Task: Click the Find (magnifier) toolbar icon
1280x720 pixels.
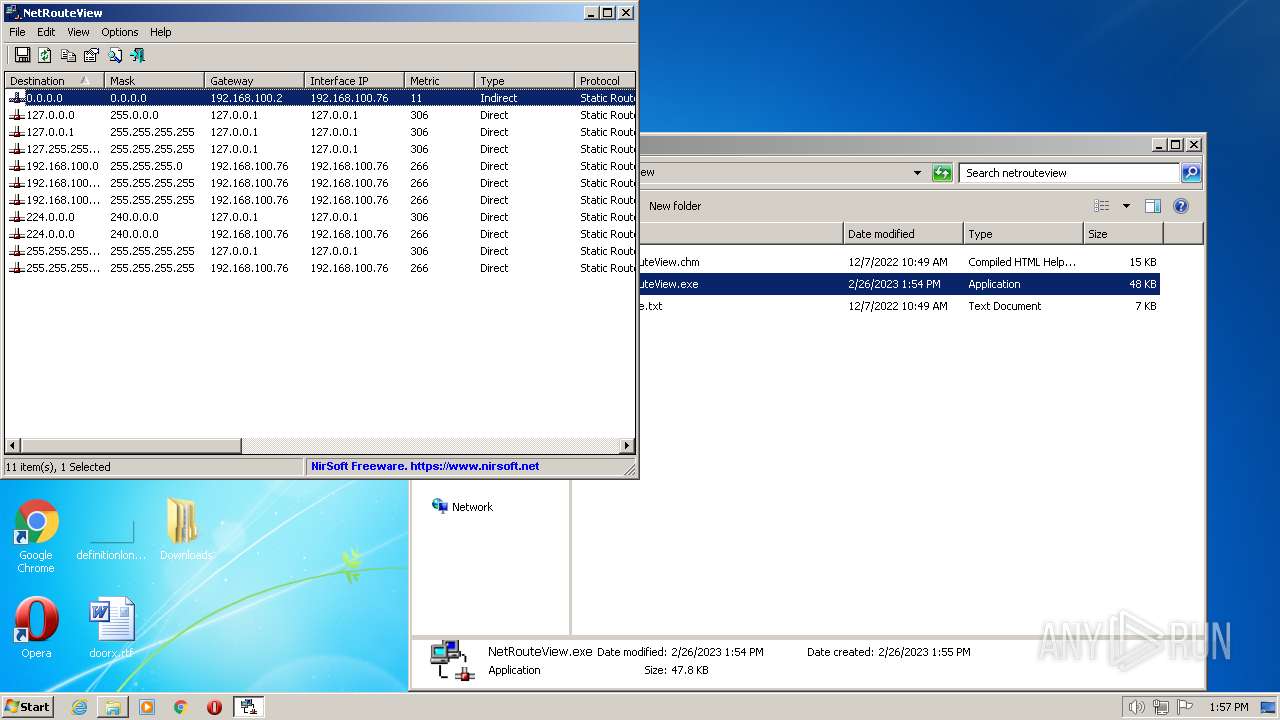Action: click(115, 55)
